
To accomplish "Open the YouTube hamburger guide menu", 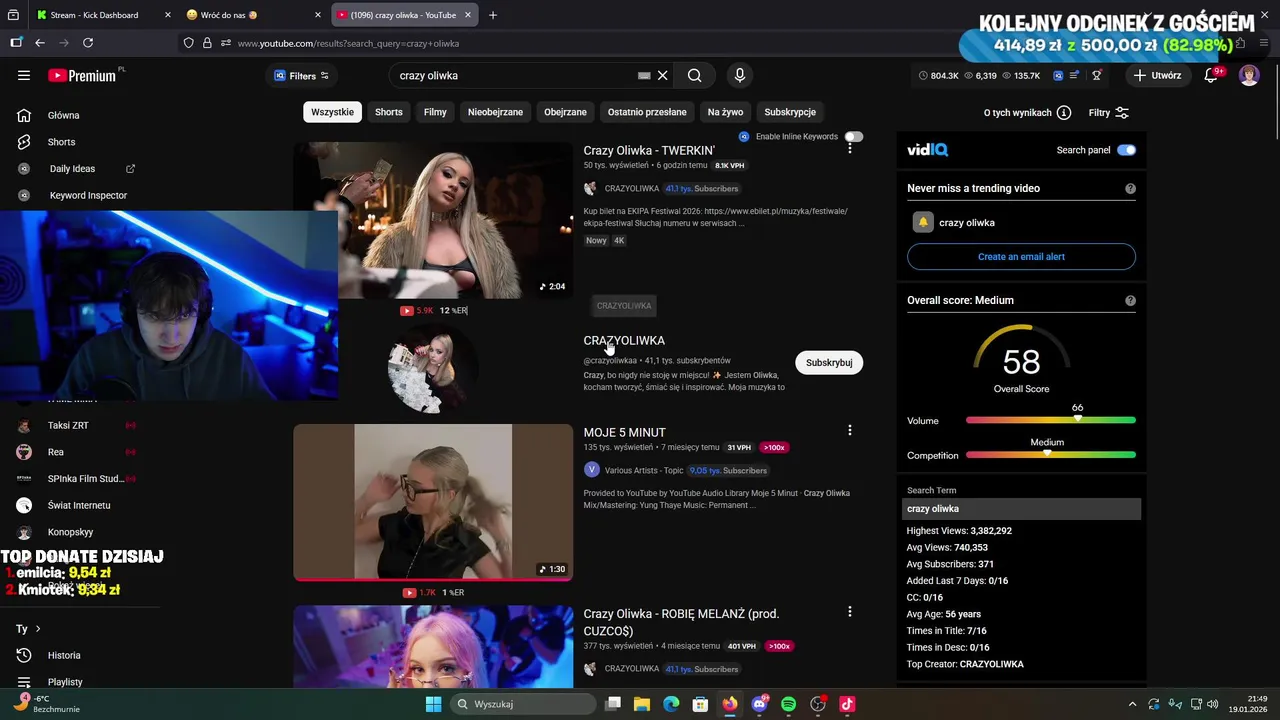I will tap(24, 75).
